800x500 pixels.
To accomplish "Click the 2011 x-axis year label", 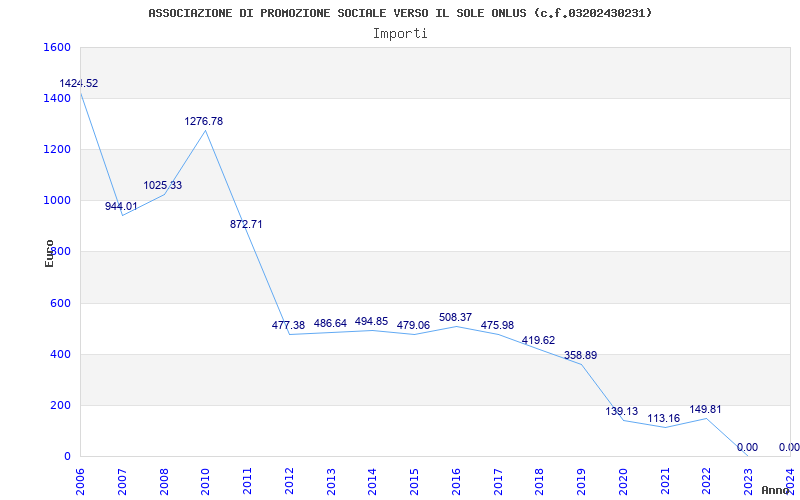I will pos(247,481).
